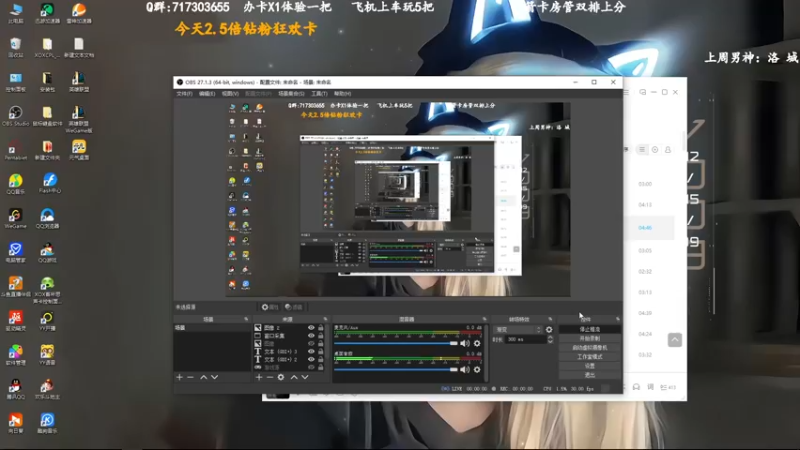The height and width of the screenshot is (450, 800).
Task: Click 停止推流 button to stop streaming
Action: click(x=590, y=330)
